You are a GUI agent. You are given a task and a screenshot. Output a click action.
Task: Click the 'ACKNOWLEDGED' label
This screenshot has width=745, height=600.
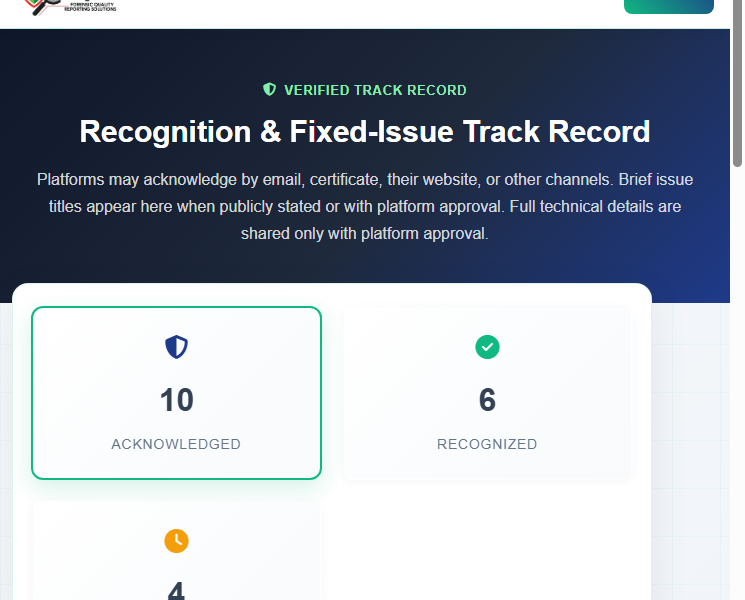click(176, 444)
